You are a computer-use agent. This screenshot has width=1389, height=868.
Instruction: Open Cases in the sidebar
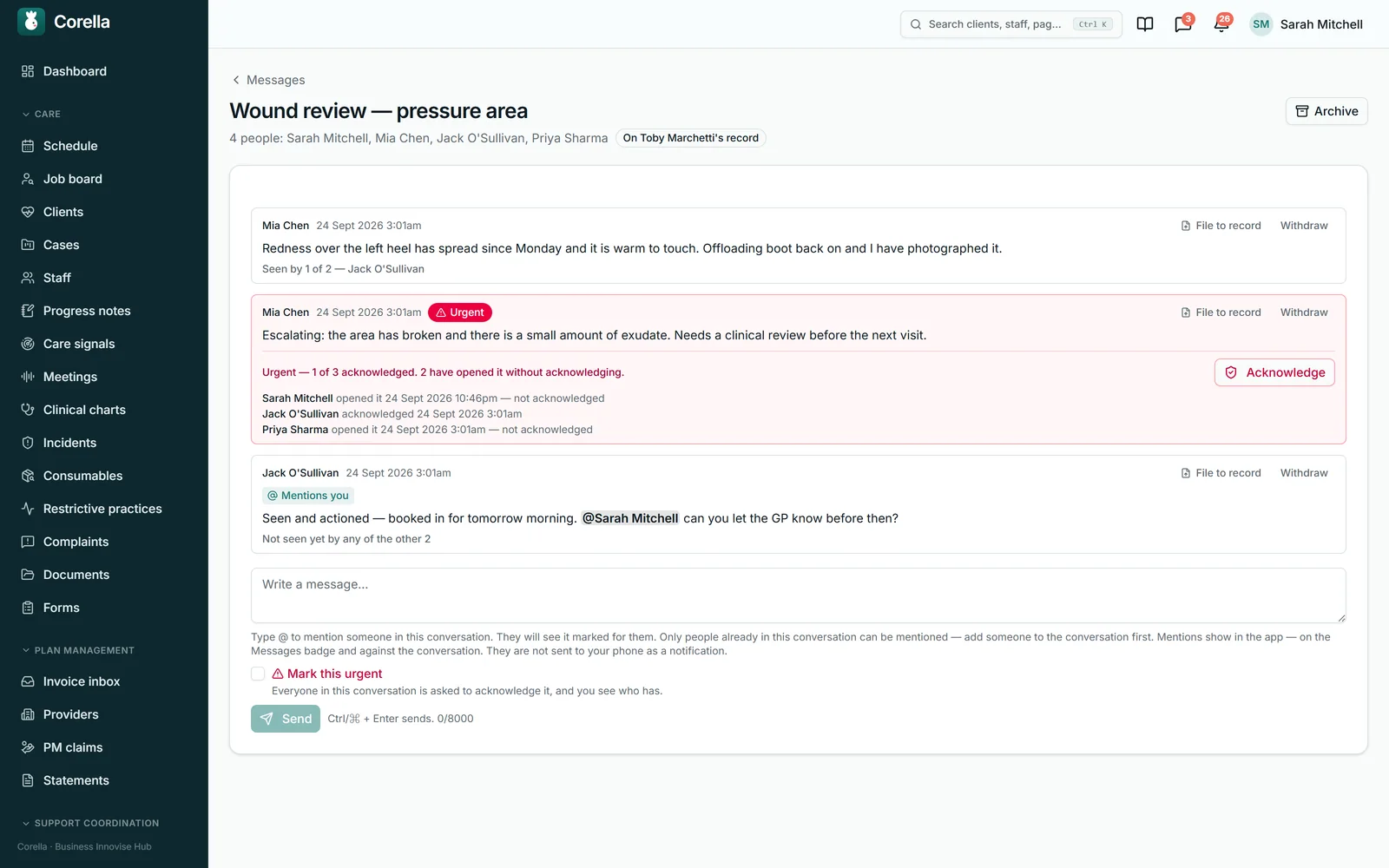(104, 245)
